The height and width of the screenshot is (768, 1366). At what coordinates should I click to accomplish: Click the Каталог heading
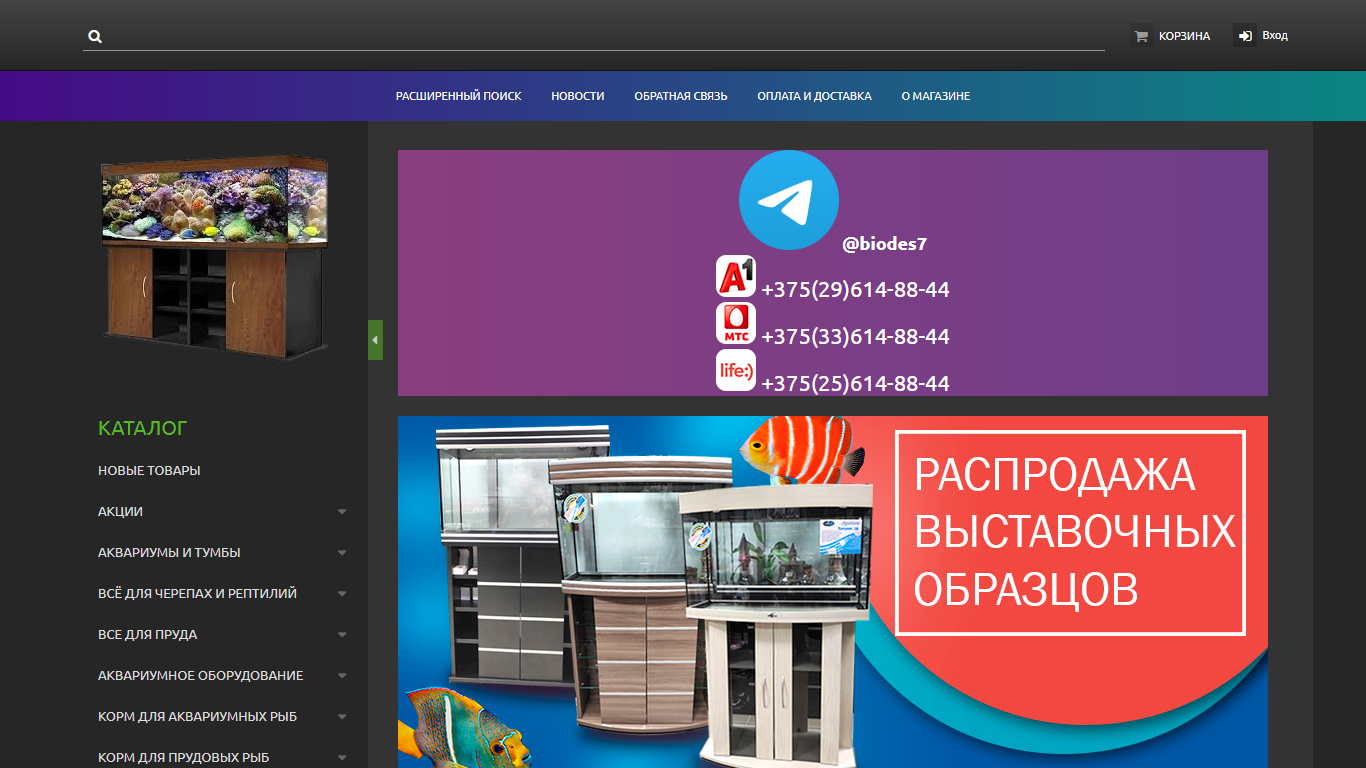(x=143, y=428)
